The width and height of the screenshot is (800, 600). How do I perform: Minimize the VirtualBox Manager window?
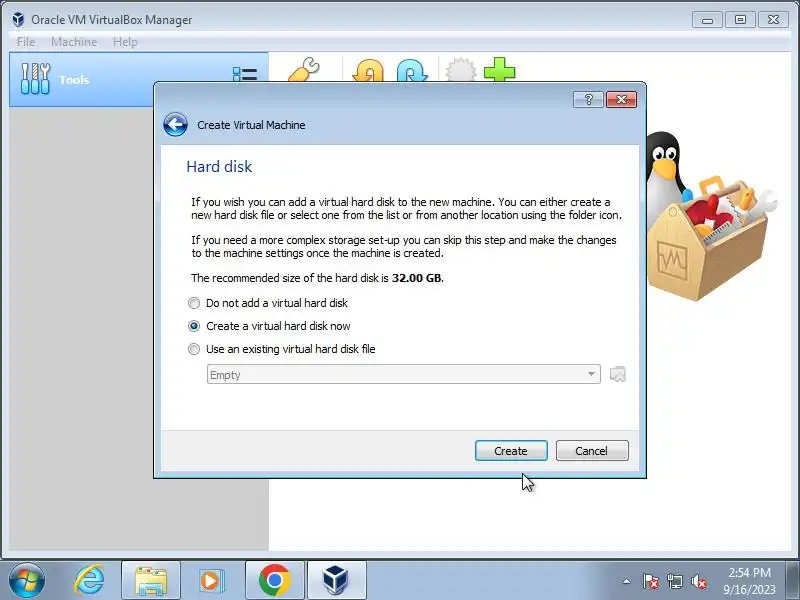707,20
